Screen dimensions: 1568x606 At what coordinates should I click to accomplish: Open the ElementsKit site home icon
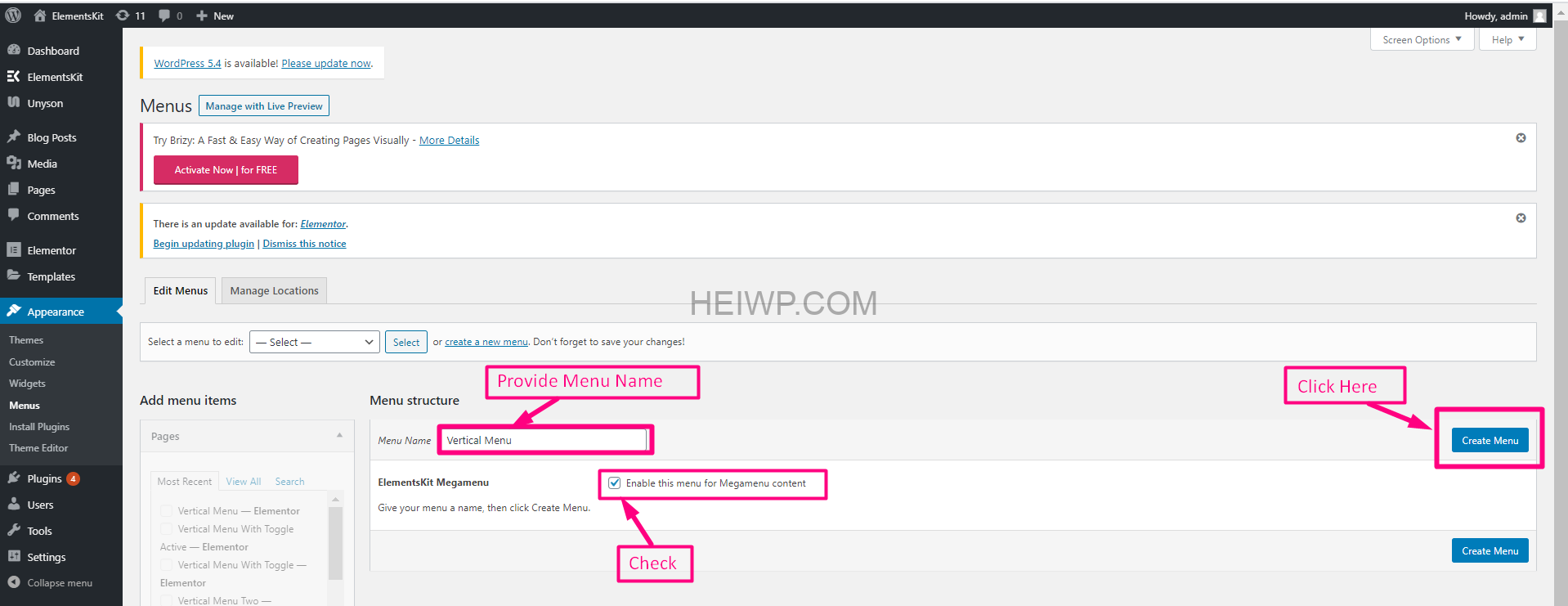(x=39, y=16)
